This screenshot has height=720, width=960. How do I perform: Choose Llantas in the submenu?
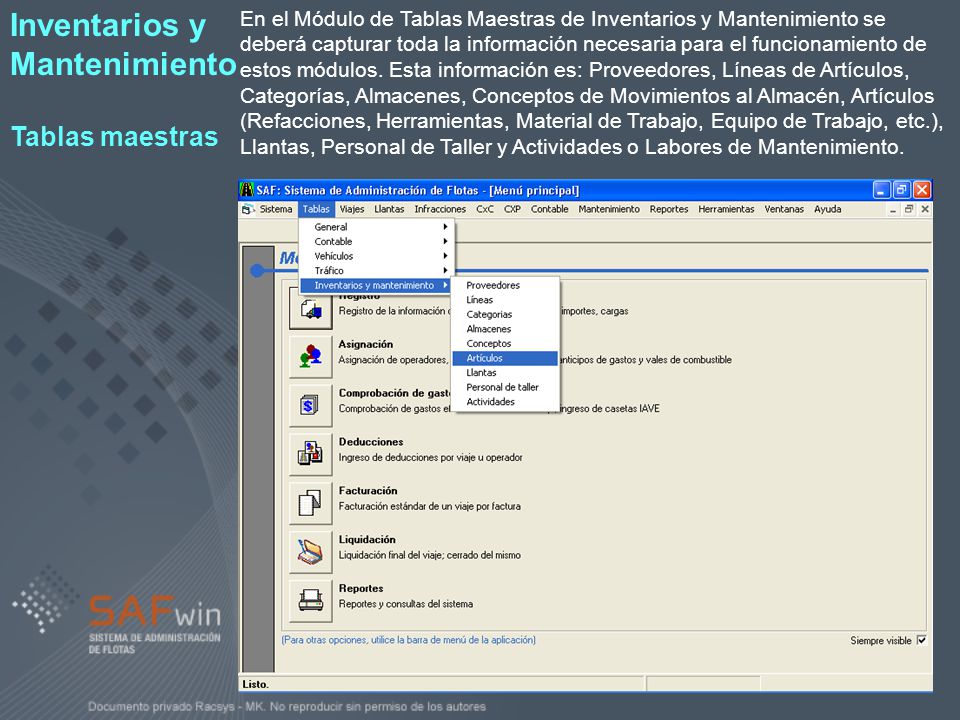(x=505, y=373)
